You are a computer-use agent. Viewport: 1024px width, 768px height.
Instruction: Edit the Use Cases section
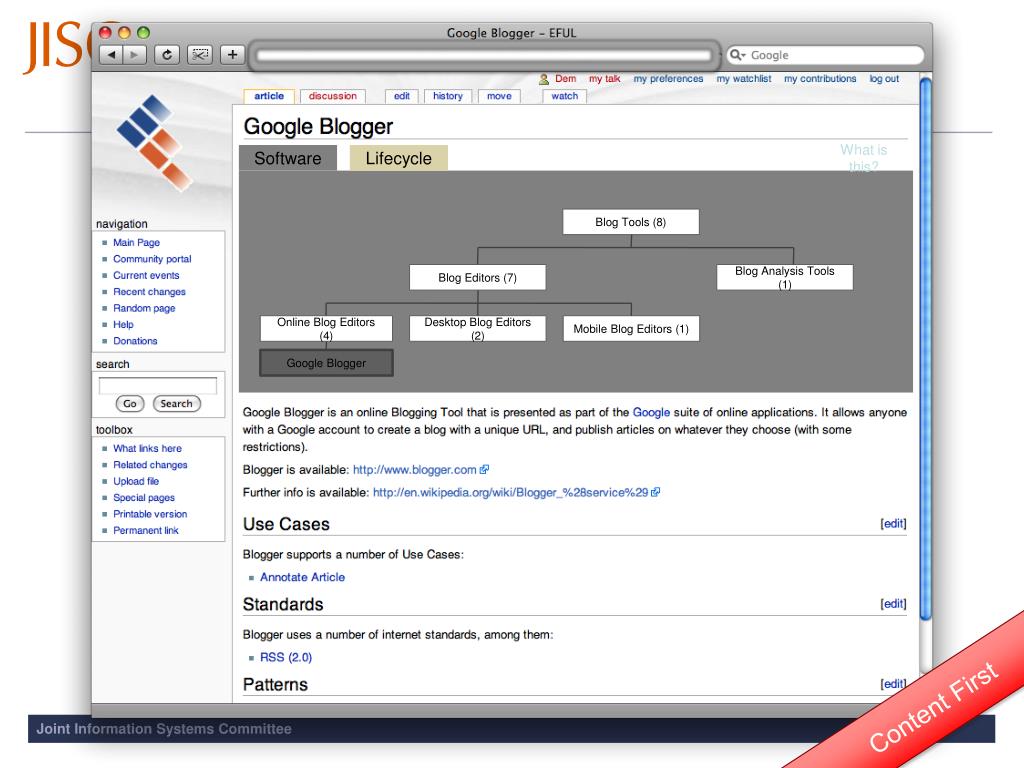point(893,523)
